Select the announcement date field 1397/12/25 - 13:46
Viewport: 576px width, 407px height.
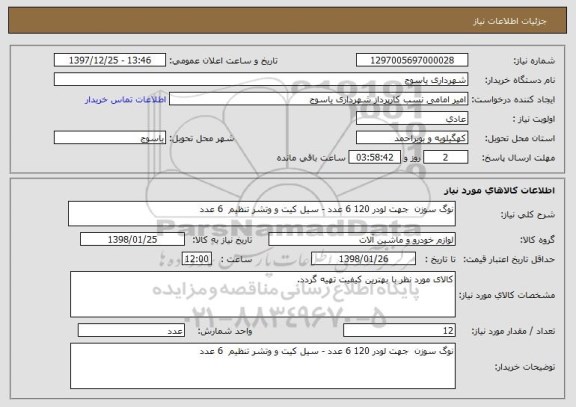(110, 60)
